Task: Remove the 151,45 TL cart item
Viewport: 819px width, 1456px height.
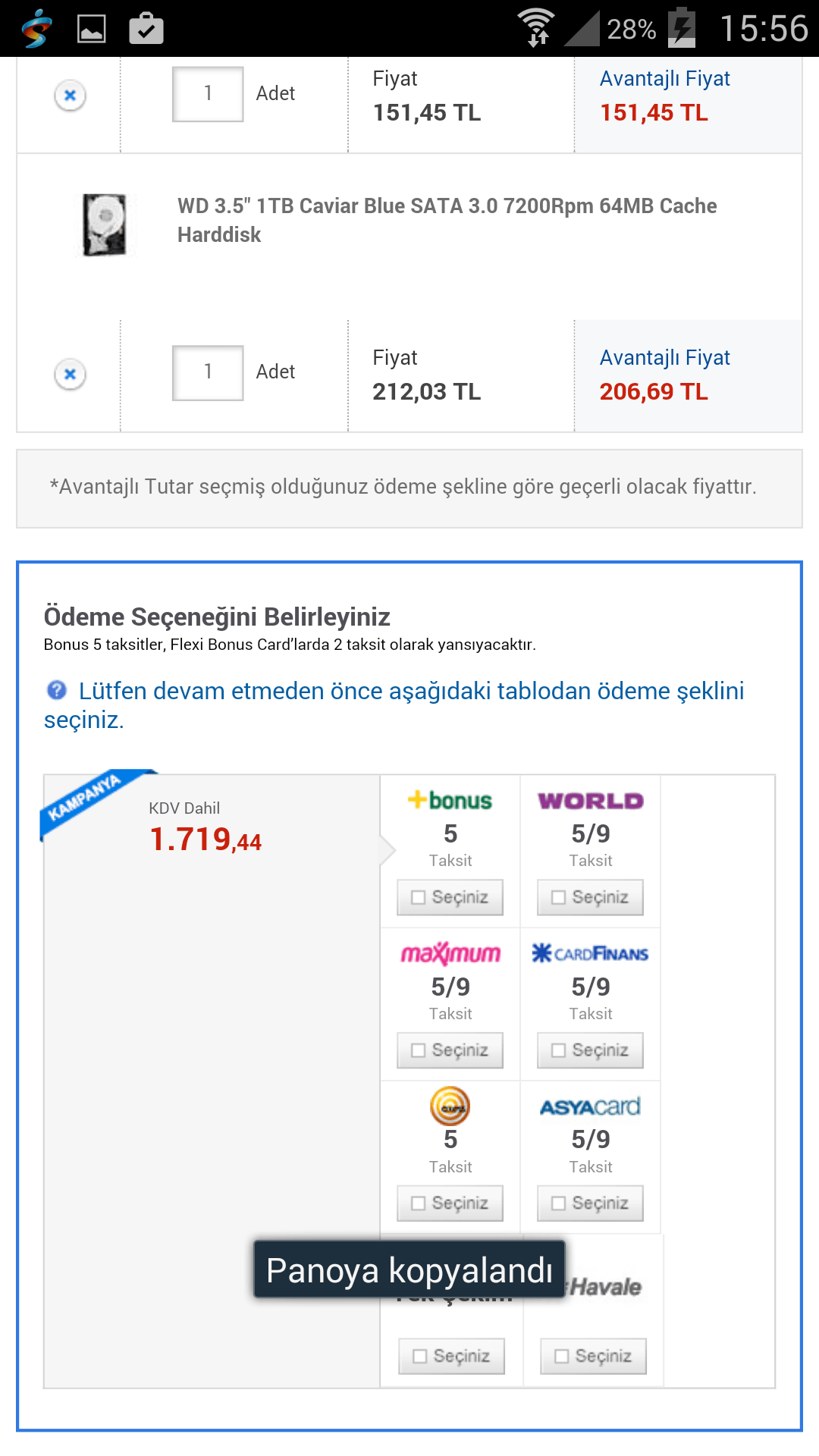Action: click(x=70, y=96)
